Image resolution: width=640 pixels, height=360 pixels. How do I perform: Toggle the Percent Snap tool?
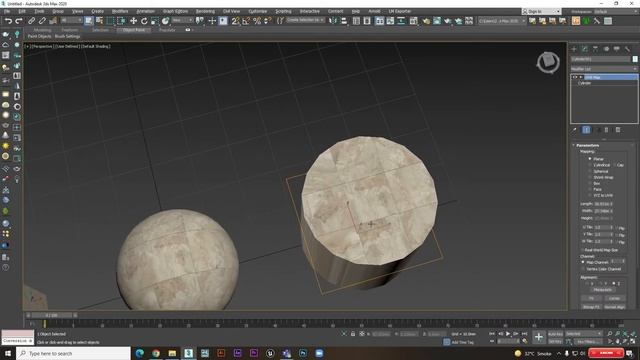tap(257, 21)
